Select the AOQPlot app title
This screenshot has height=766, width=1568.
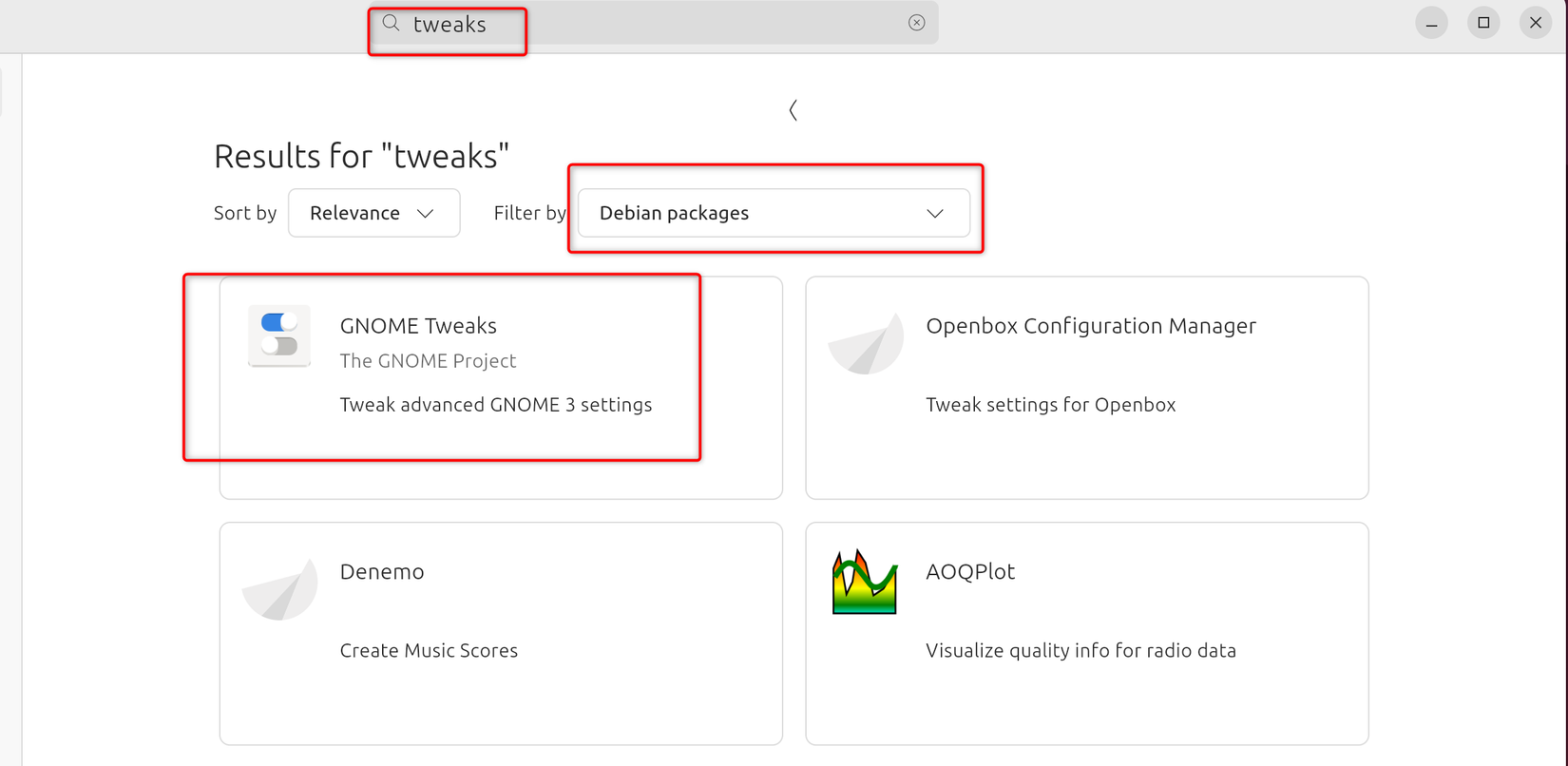pyautogui.click(x=970, y=571)
